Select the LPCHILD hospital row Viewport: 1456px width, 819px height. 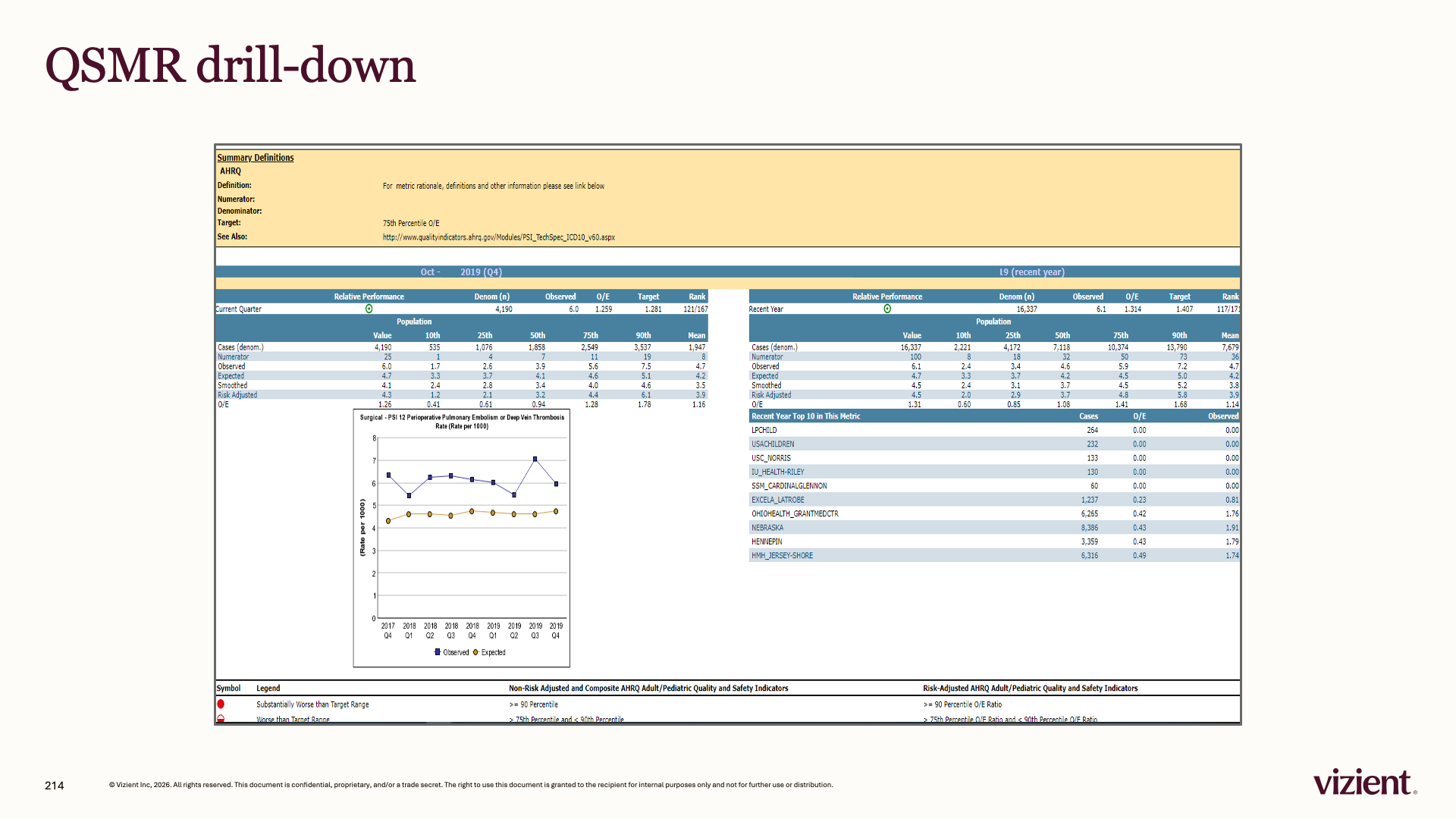(994, 430)
